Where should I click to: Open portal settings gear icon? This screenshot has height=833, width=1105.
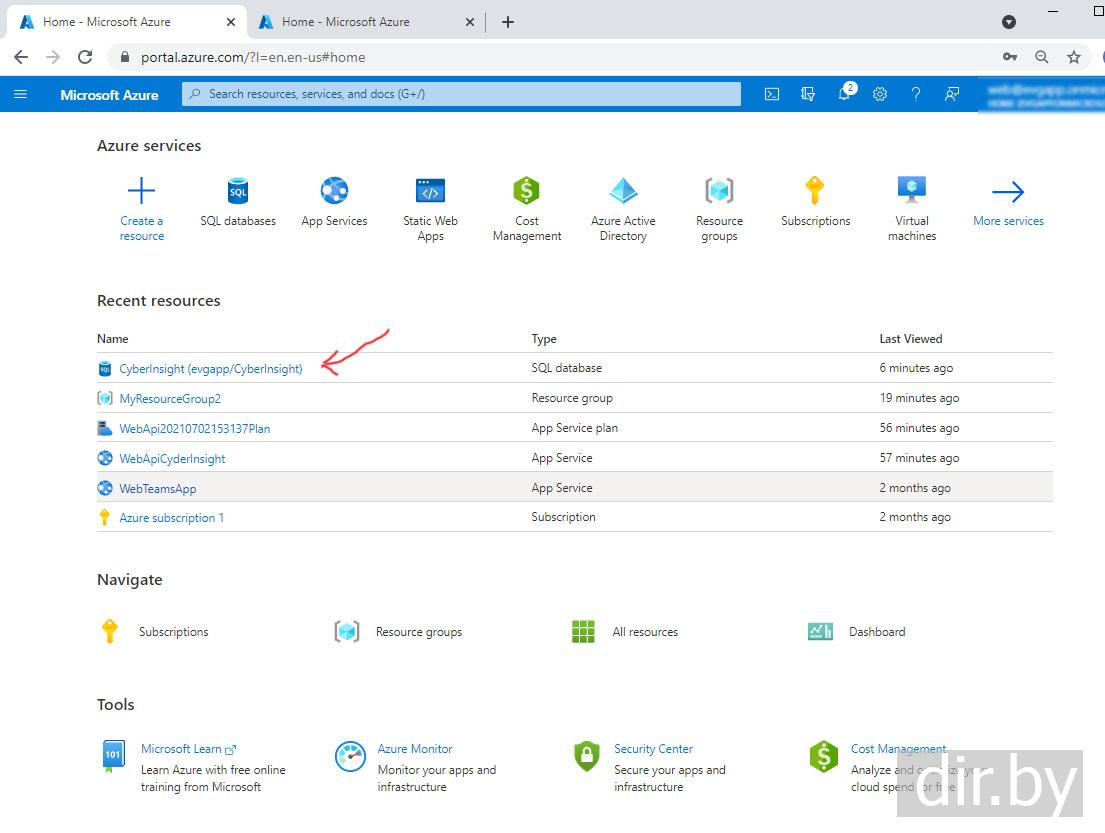(880, 94)
